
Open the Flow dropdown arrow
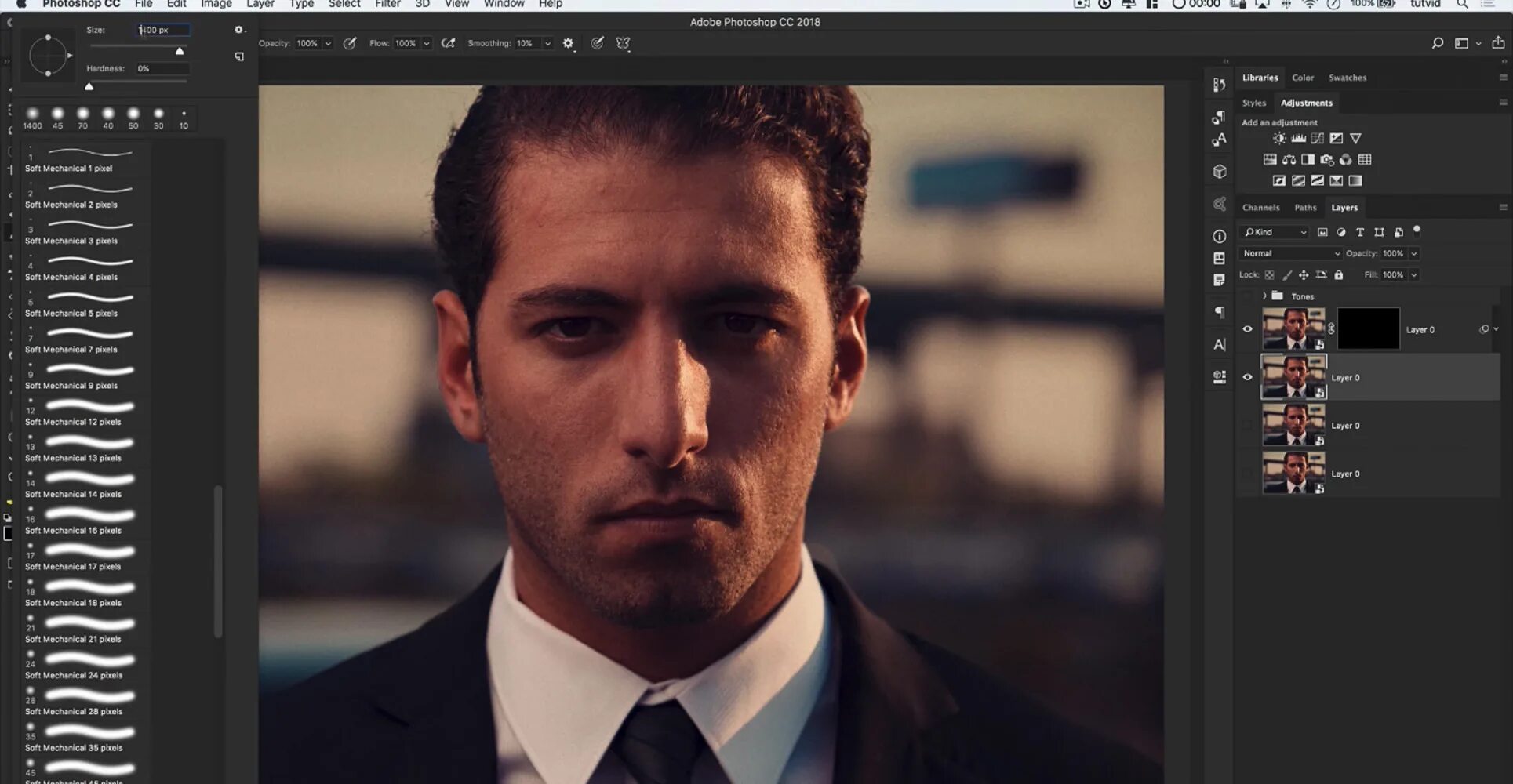pyautogui.click(x=427, y=44)
